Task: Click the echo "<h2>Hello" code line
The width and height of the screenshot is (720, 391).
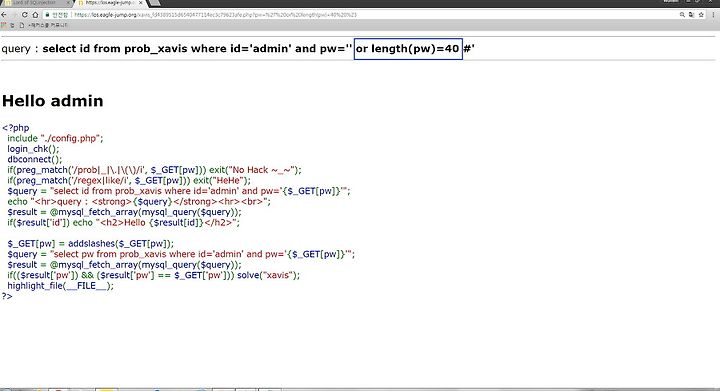Action: click(x=124, y=223)
